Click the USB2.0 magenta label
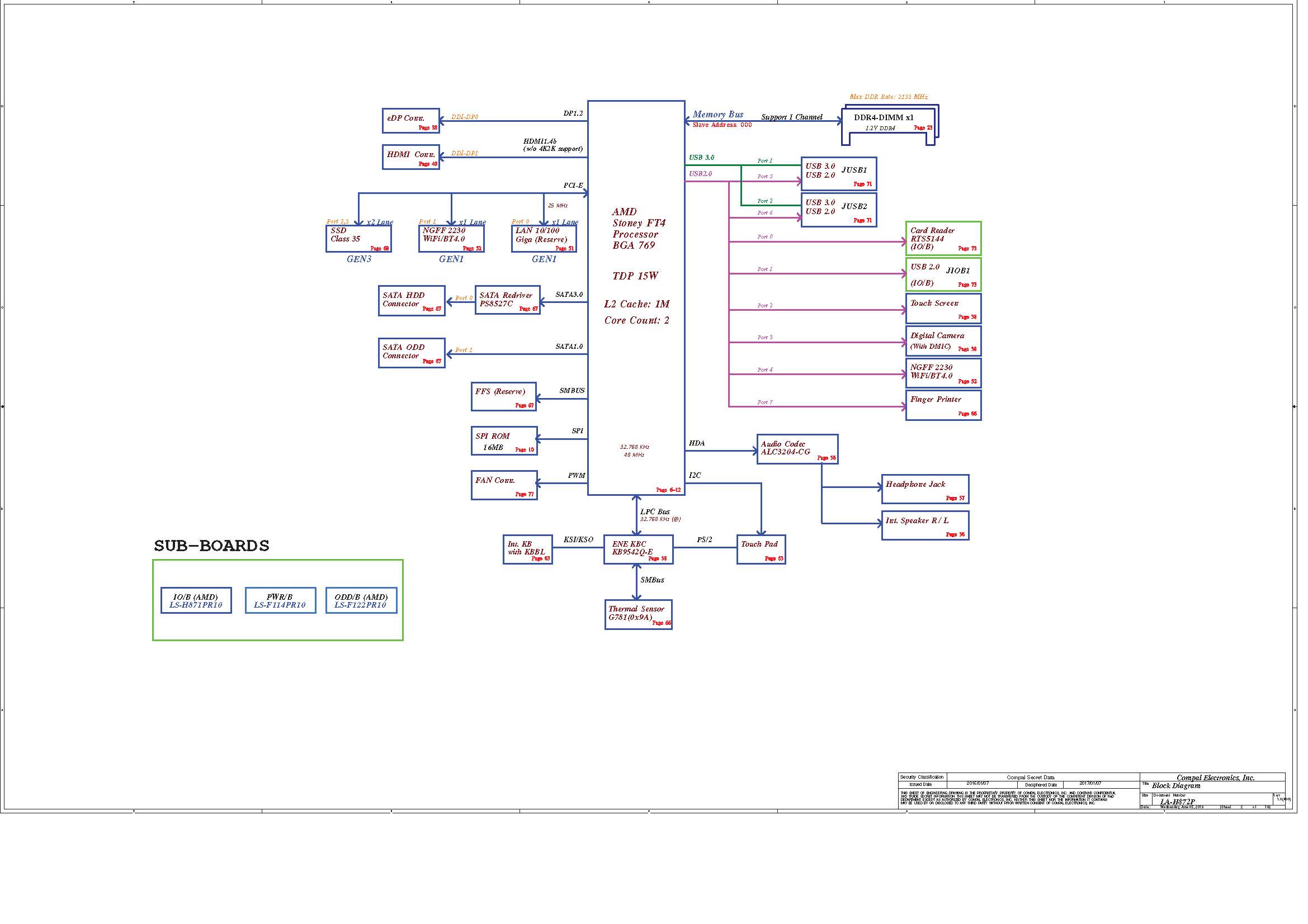The image size is (1308, 924). click(x=700, y=174)
